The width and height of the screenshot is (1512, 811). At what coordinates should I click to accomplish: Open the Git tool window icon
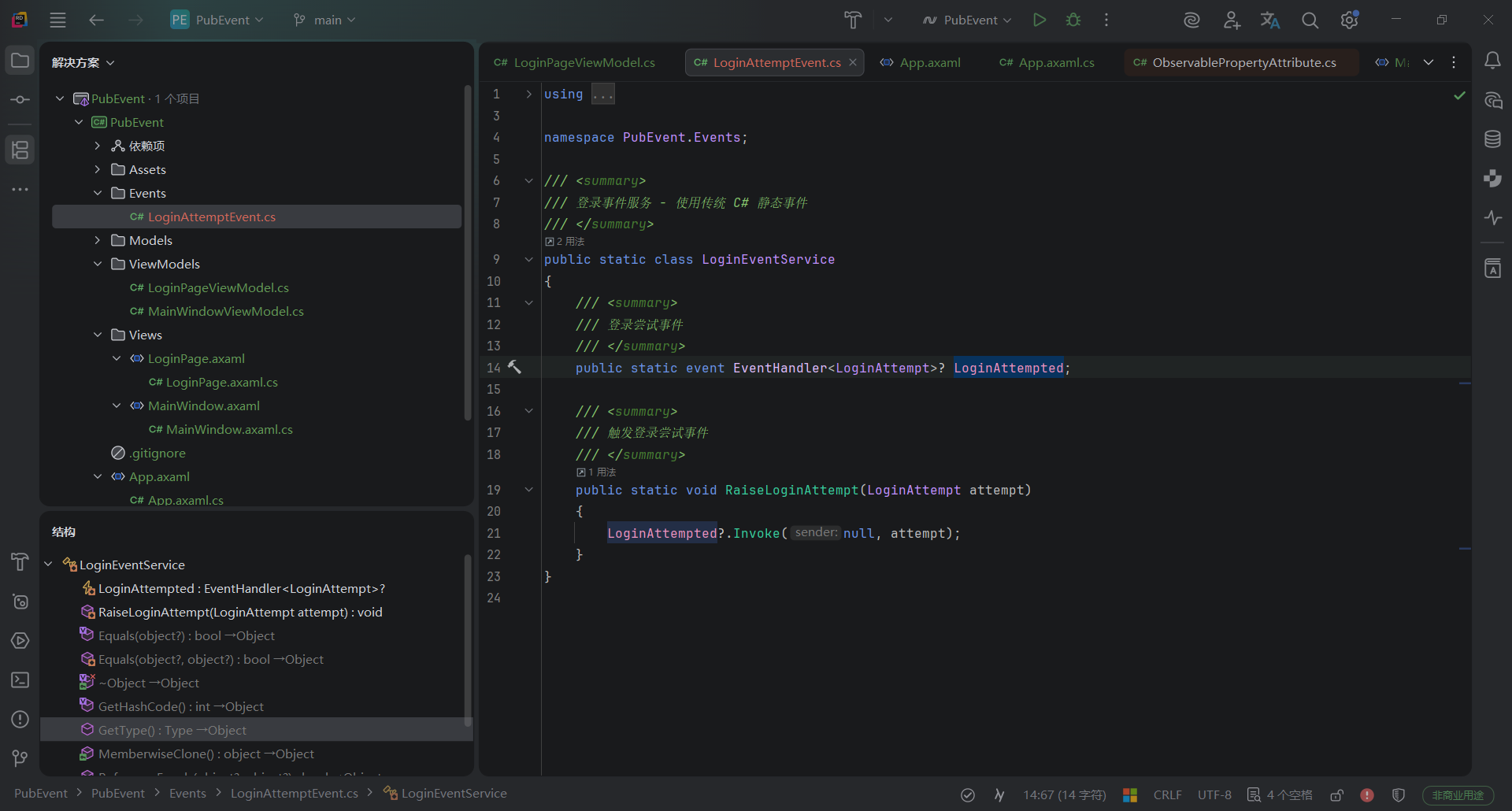(x=20, y=758)
